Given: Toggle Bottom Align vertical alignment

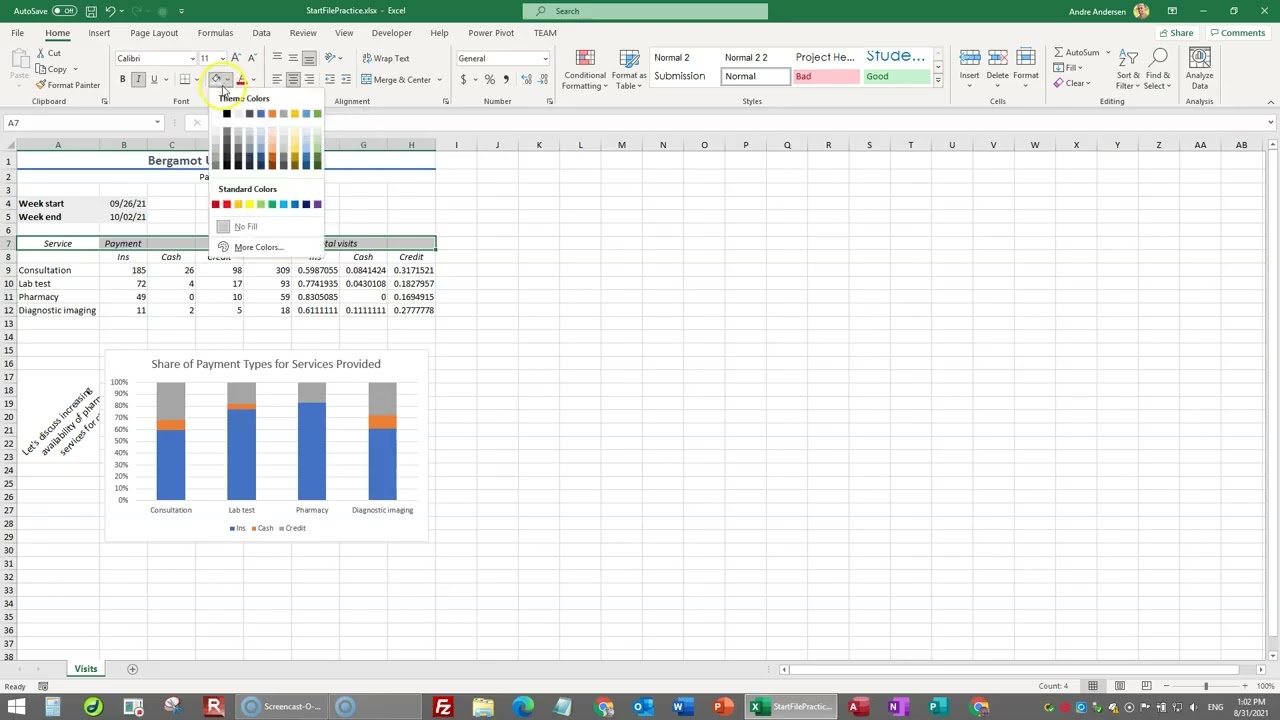Looking at the screenshot, I should 309,58.
